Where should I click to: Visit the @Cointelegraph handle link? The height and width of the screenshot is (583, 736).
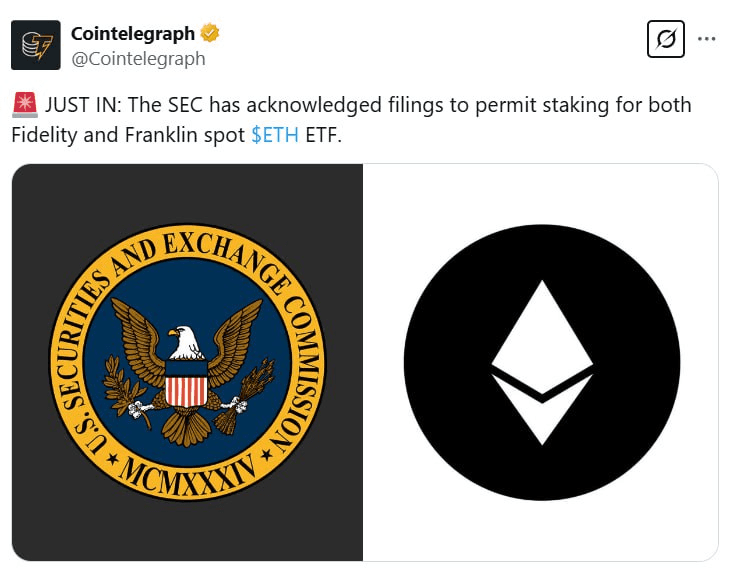(138, 59)
